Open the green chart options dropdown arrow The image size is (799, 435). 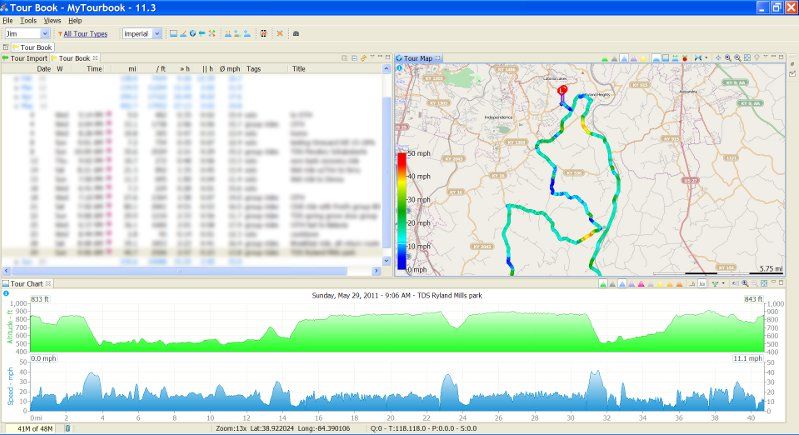click(723, 283)
